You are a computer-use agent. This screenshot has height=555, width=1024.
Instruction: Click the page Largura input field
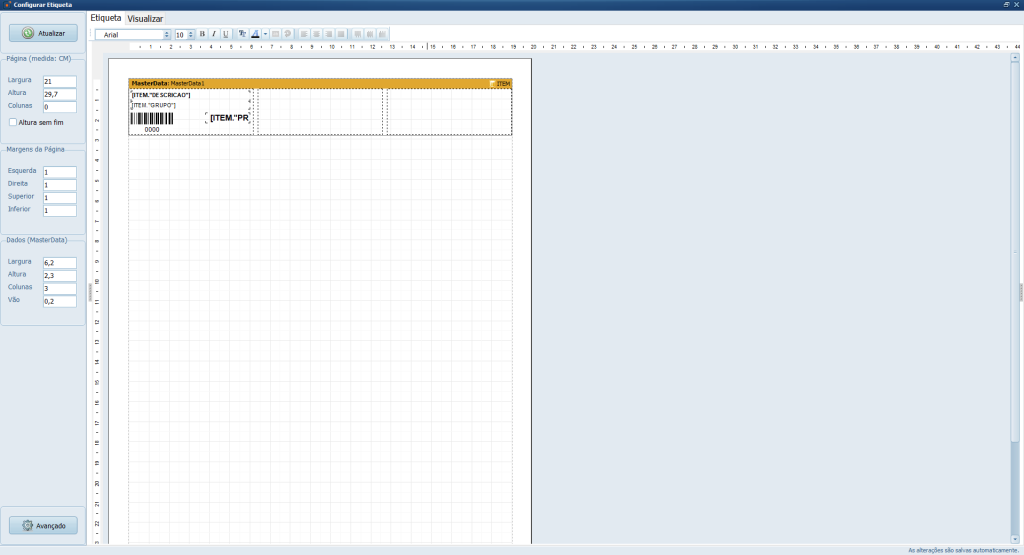pyautogui.click(x=59, y=81)
